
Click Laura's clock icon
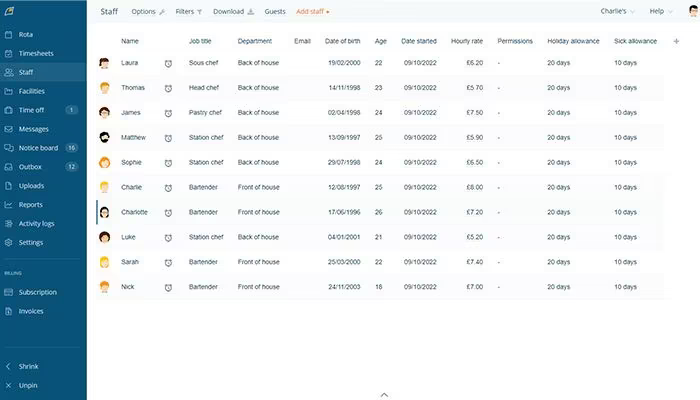[x=168, y=63]
